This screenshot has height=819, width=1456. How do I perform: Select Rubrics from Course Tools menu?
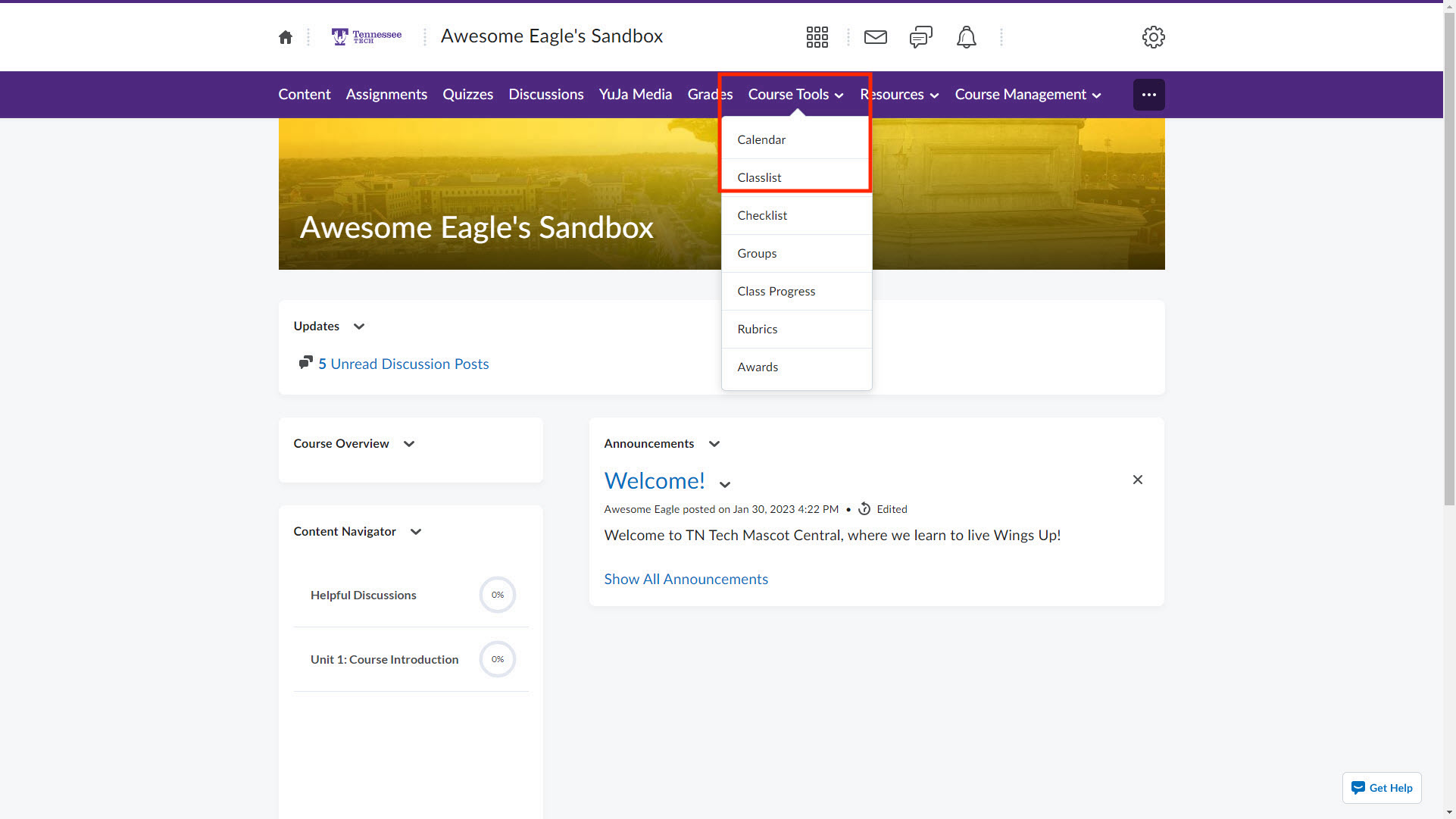pos(757,329)
